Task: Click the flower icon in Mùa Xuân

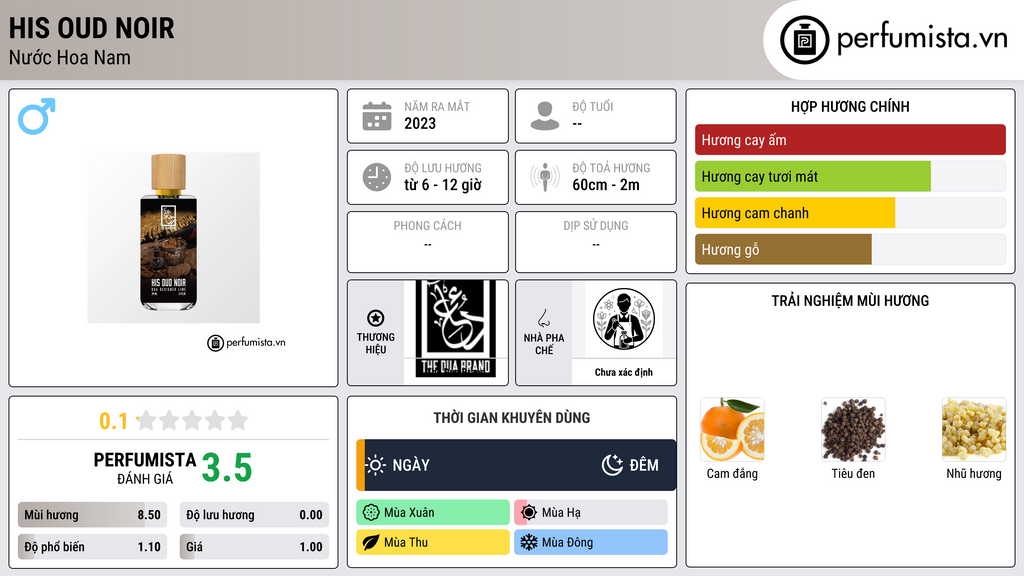Action: tap(371, 513)
